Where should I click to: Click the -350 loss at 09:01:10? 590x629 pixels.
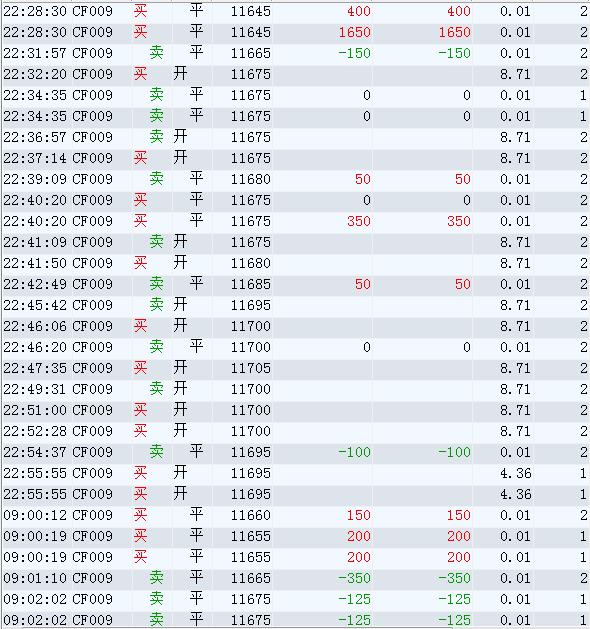tap(354, 578)
